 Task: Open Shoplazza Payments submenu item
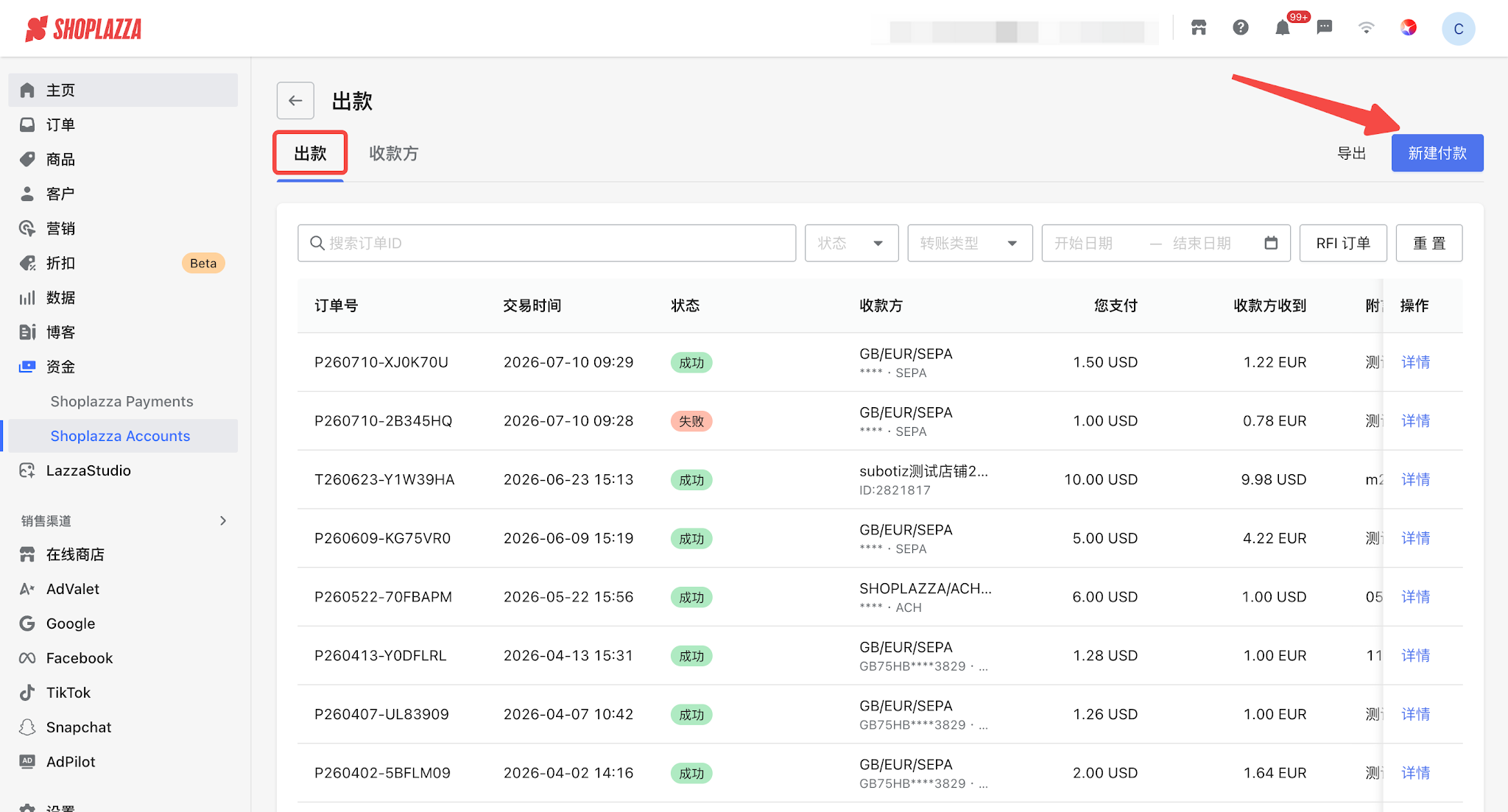(x=121, y=401)
